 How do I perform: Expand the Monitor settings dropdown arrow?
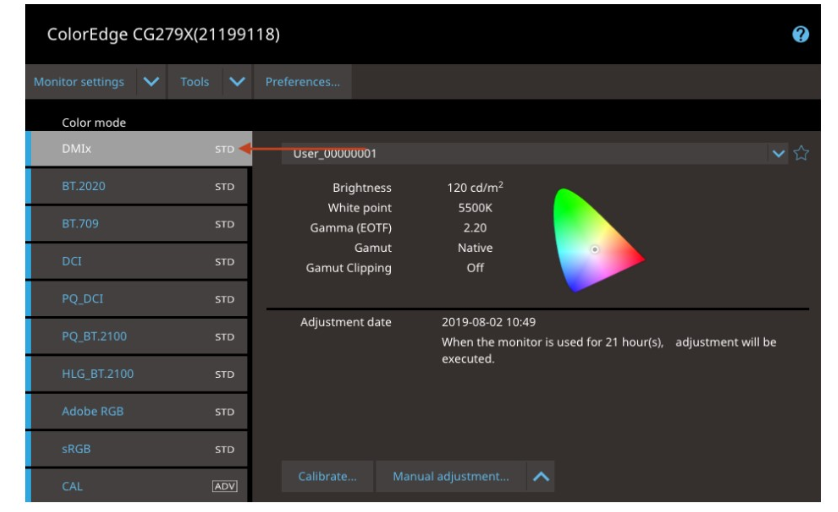(151, 82)
